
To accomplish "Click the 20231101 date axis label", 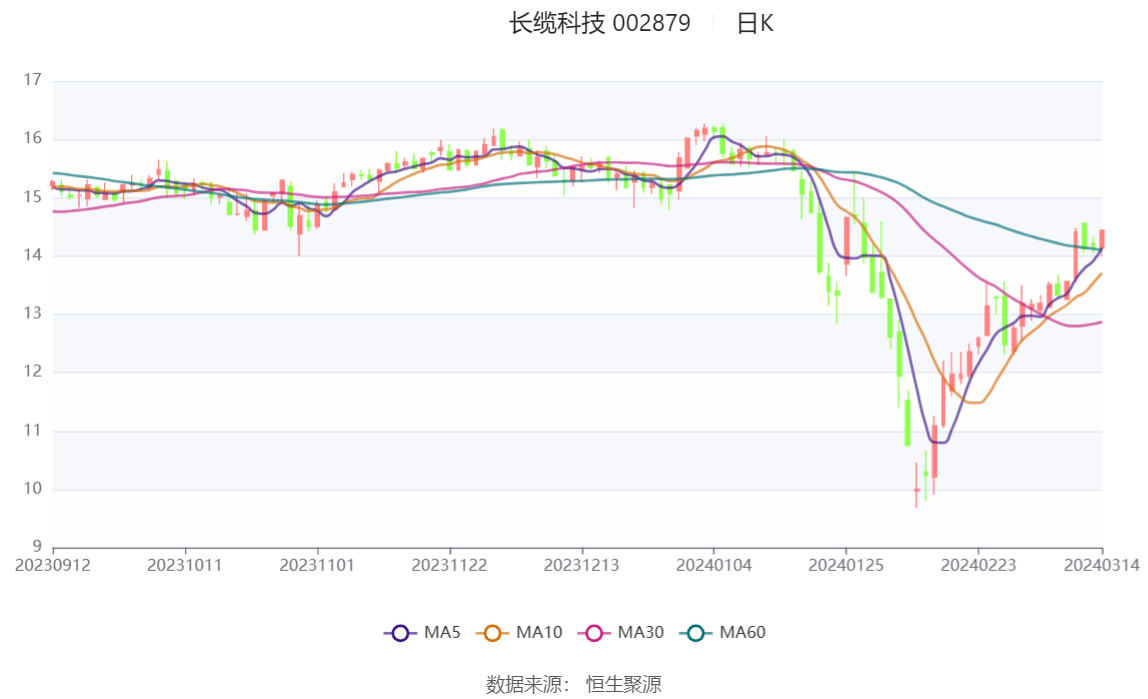I will 317,566.
